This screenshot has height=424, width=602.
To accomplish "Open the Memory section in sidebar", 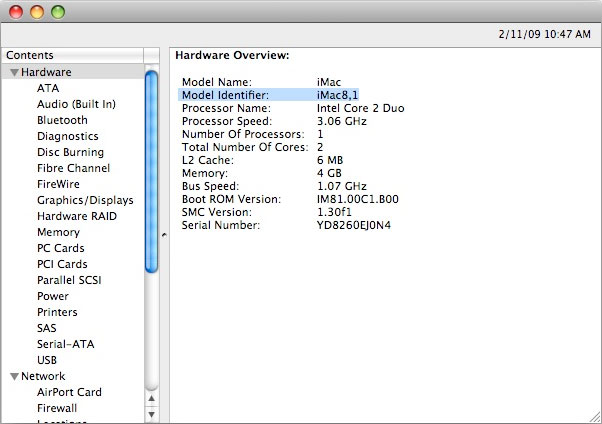I will (58, 232).
